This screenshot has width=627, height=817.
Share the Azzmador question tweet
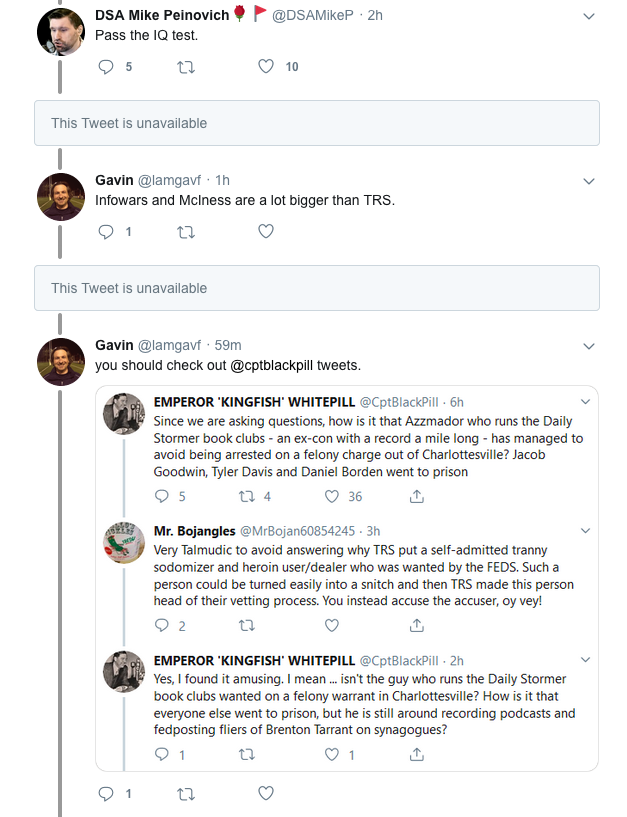[x=416, y=496]
